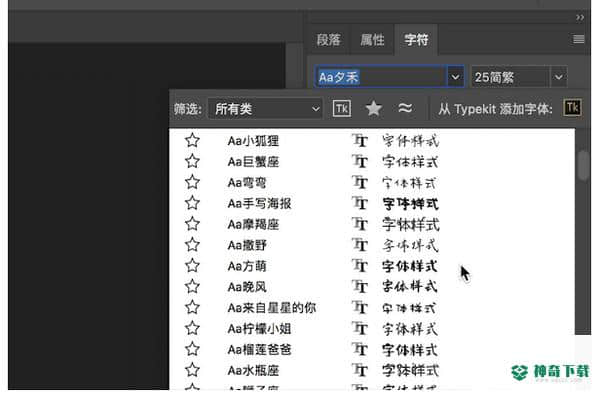Click TrueType icon beside Aa手写海报
600x394 pixels.
point(360,203)
